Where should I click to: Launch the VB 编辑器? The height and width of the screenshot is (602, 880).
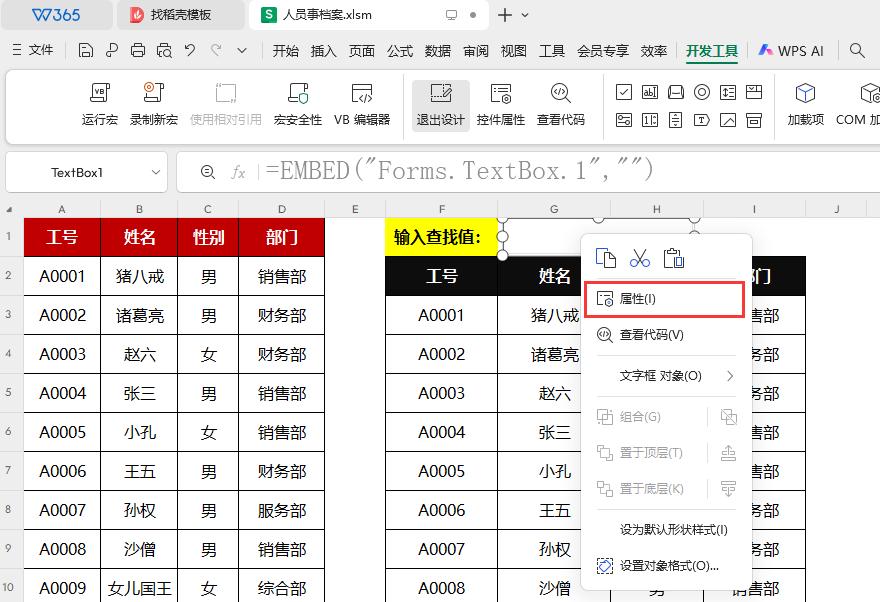click(362, 104)
